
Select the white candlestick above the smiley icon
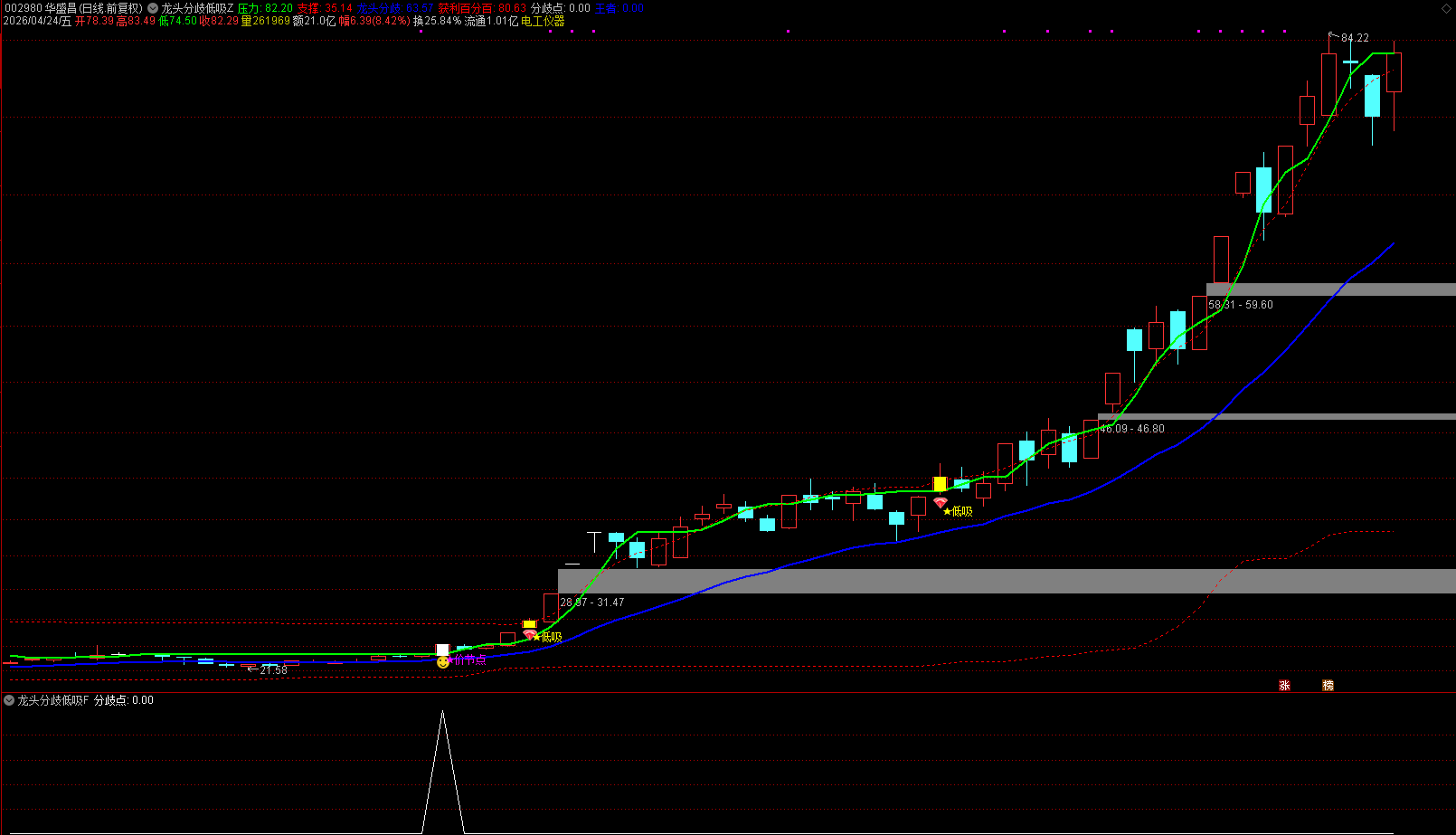pyautogui.click(x=442, y=650)
